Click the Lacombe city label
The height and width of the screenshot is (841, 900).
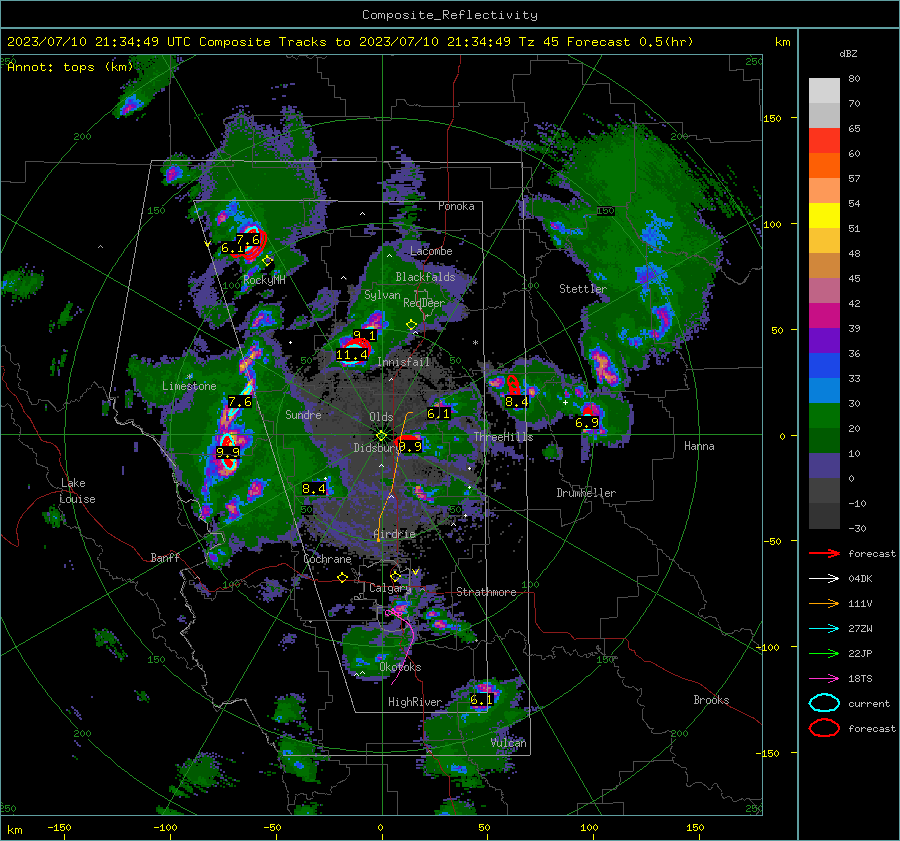pos(431,251)
